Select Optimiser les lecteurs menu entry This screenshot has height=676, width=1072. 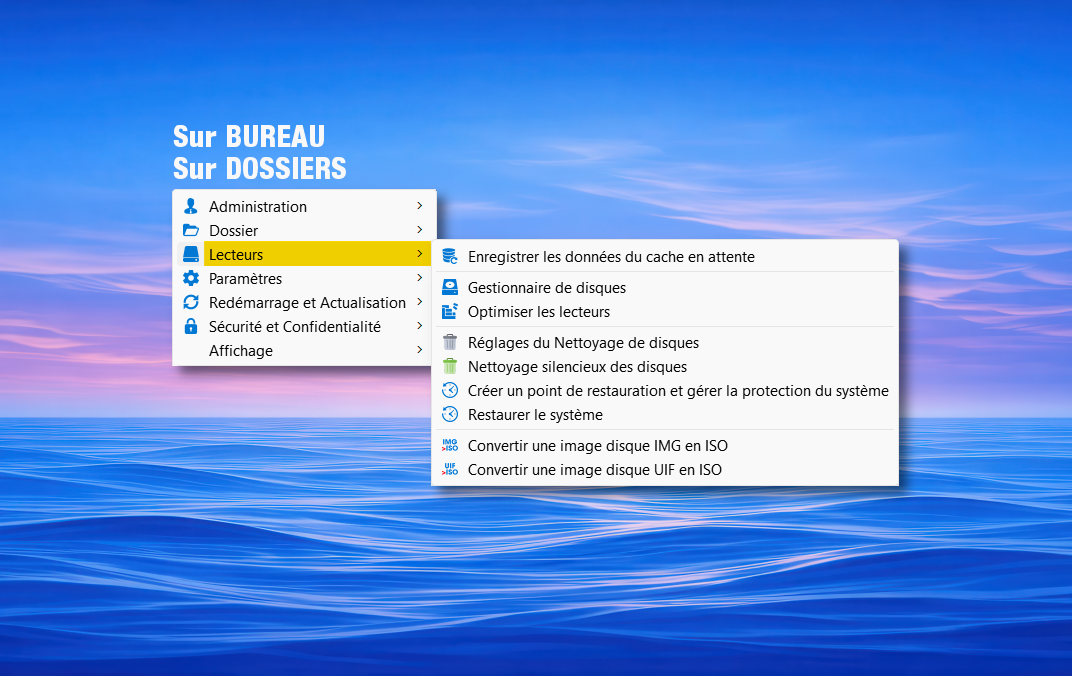click(538, 312)
